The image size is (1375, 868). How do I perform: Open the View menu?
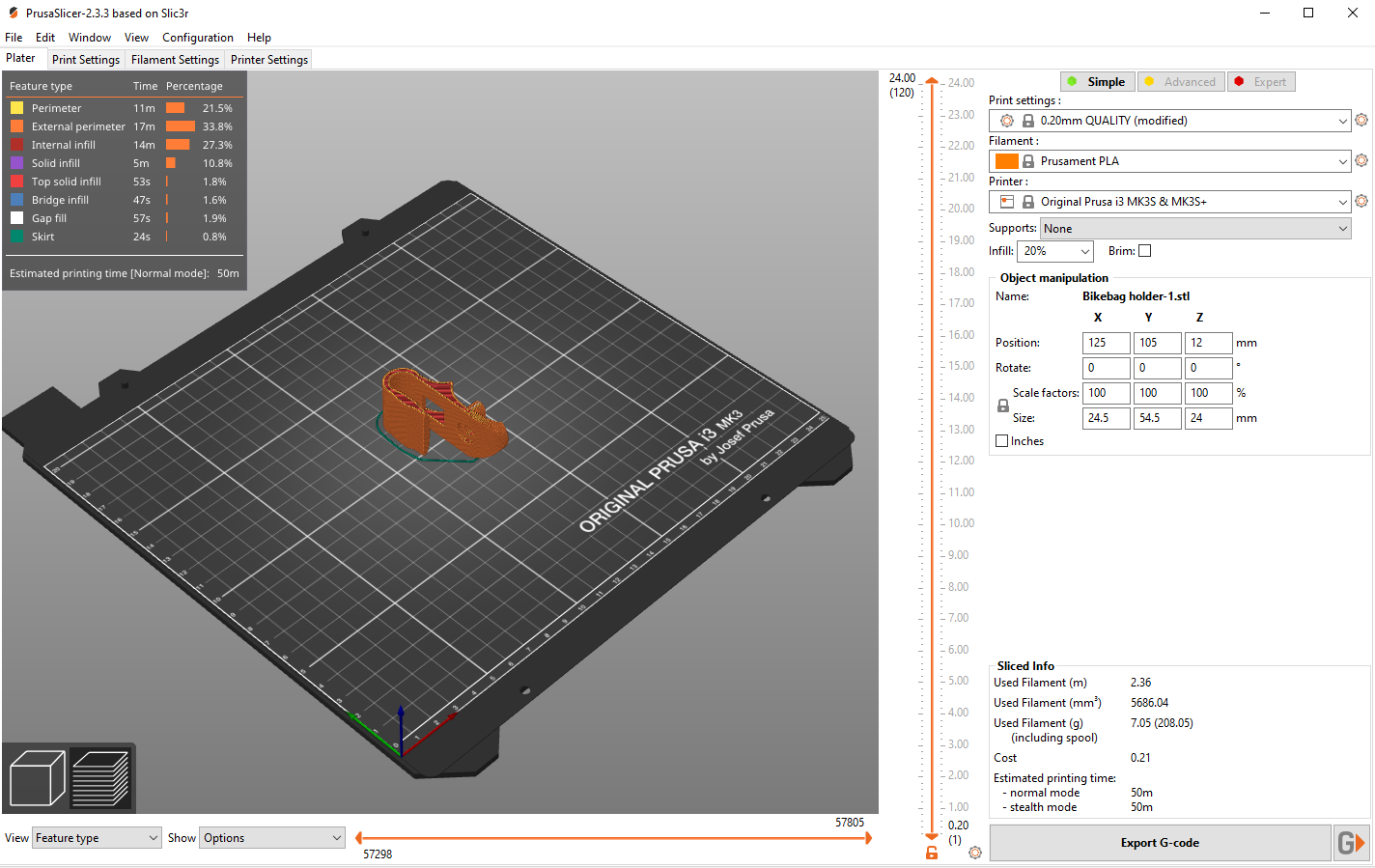[136, 38]
